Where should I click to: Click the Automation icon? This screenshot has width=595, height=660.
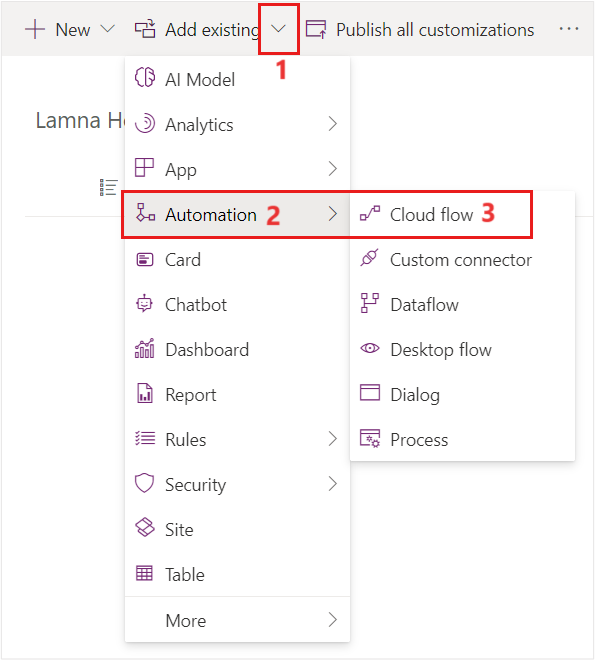[145, 213]
